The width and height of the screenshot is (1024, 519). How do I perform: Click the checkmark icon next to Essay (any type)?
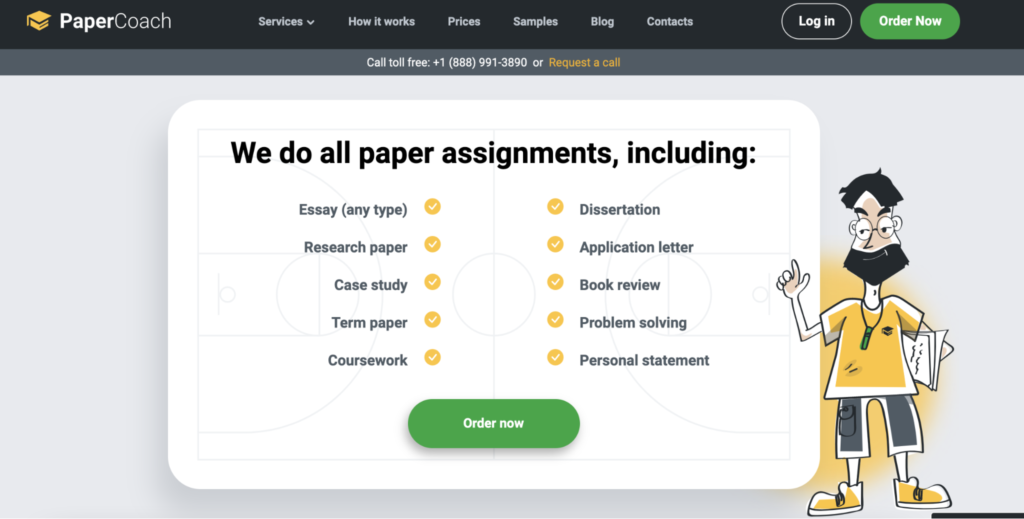pos(432,207)
